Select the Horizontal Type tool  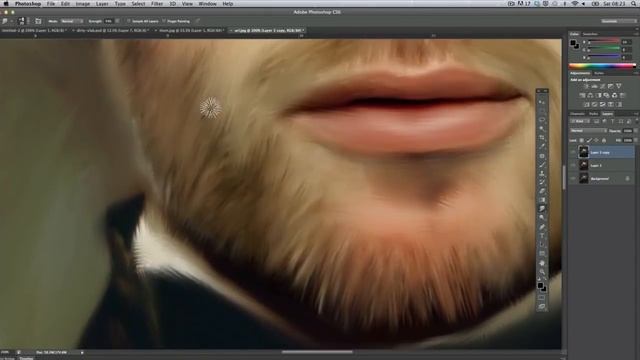[x=542, y=236]
